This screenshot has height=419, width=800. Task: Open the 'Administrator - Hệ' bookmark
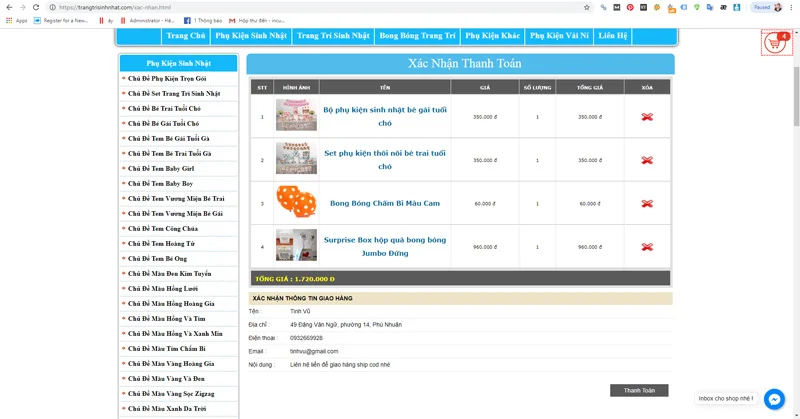point(147,20)
